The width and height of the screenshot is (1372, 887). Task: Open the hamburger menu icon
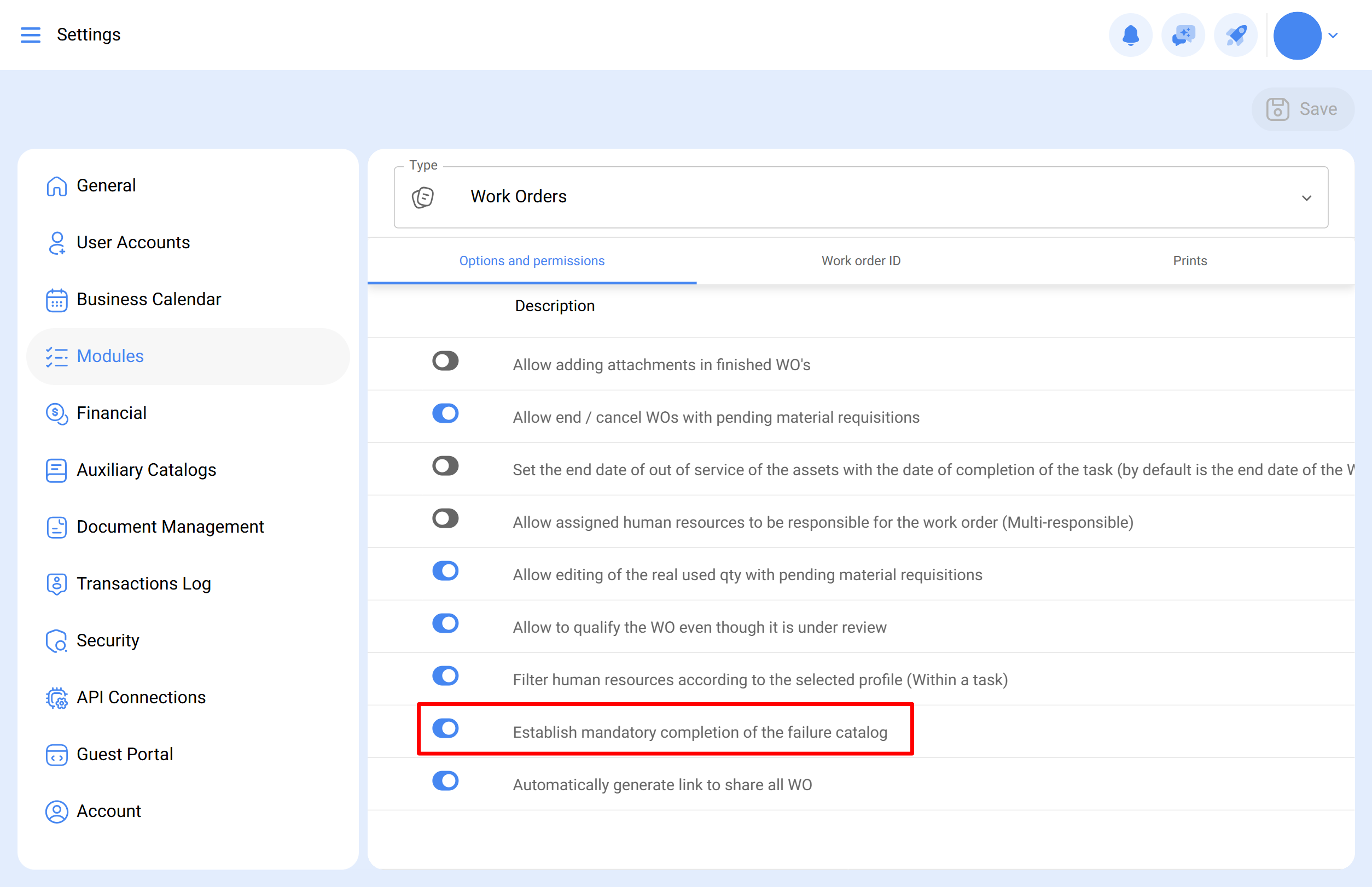point(31,35)
